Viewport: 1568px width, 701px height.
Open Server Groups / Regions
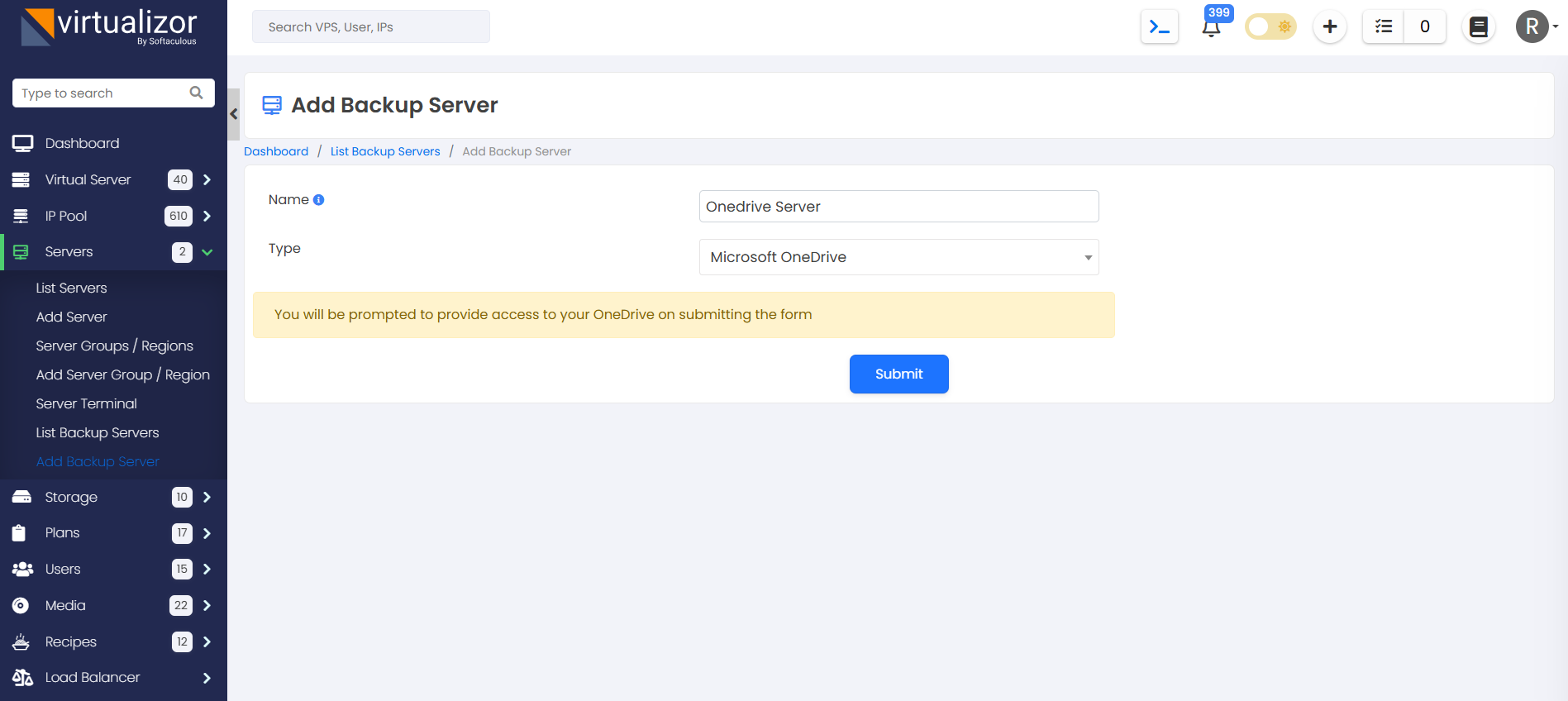[x=114, y=346]
